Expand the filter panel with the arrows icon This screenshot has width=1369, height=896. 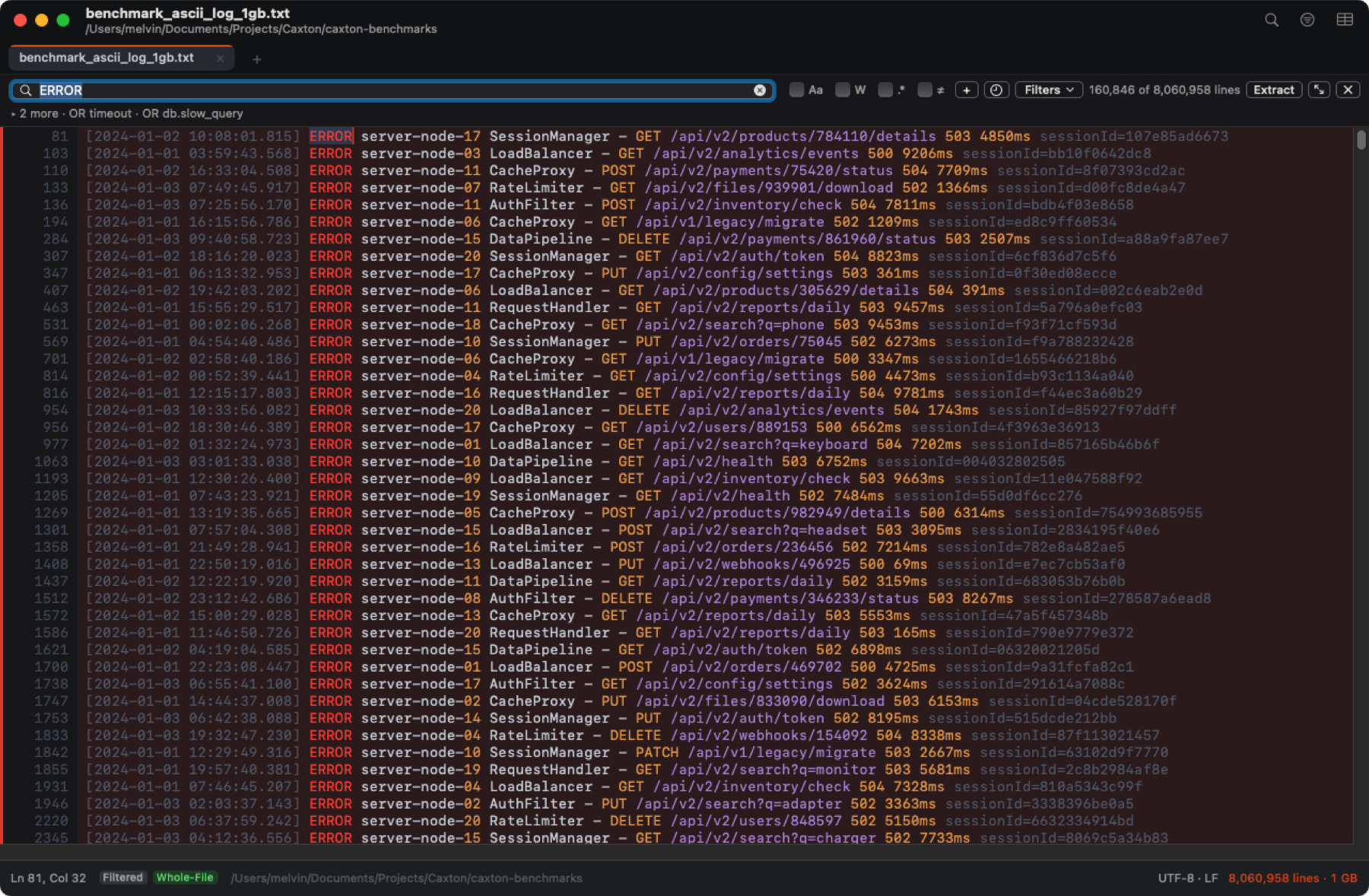(x=1320, y=90)
